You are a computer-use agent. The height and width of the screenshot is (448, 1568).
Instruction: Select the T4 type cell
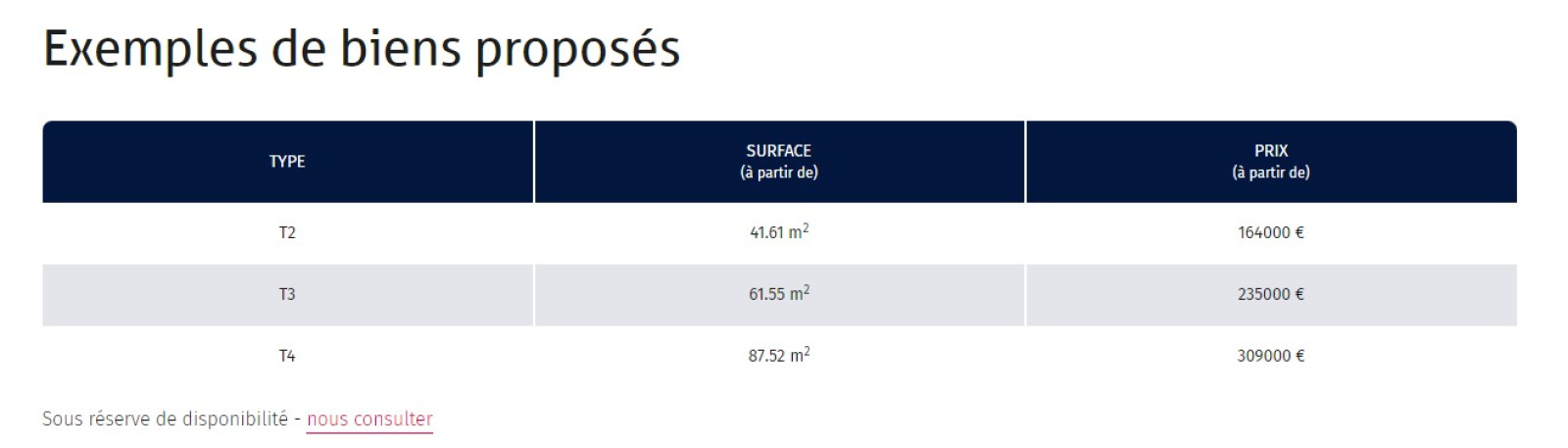(x=287, y=356)
